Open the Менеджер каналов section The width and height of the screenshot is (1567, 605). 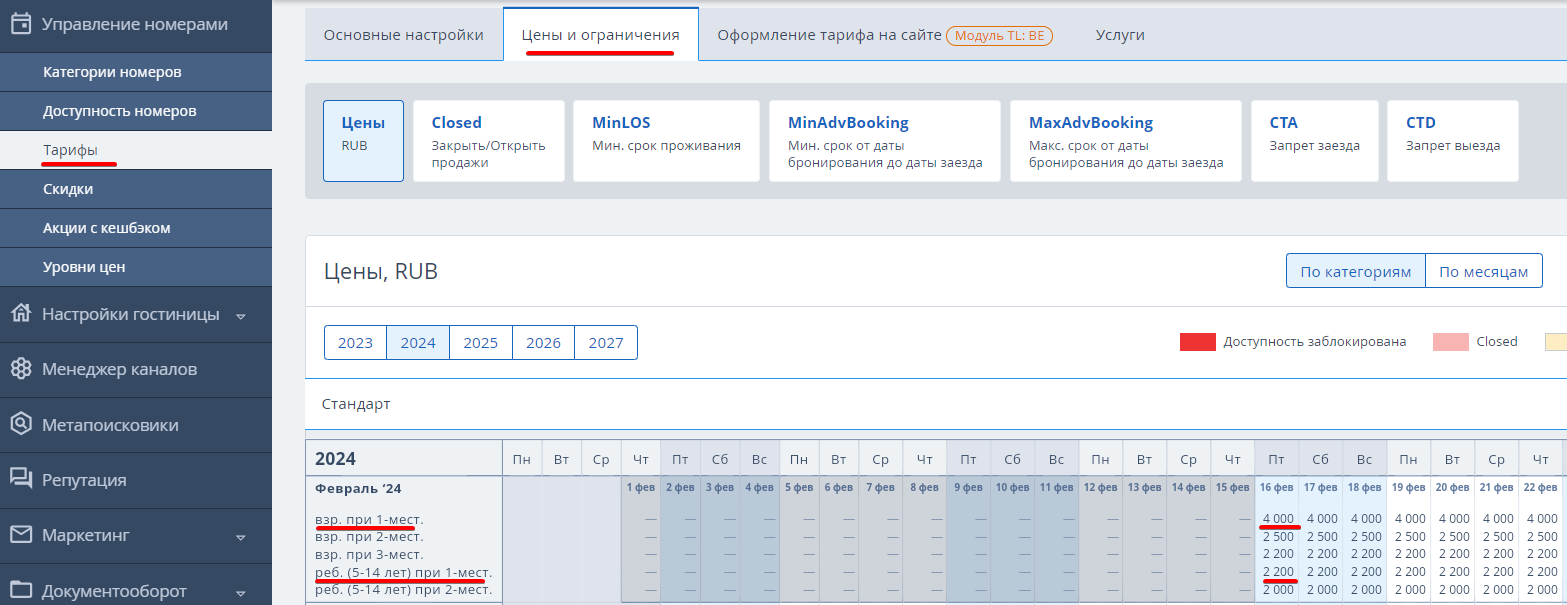(x=136, y=369)
